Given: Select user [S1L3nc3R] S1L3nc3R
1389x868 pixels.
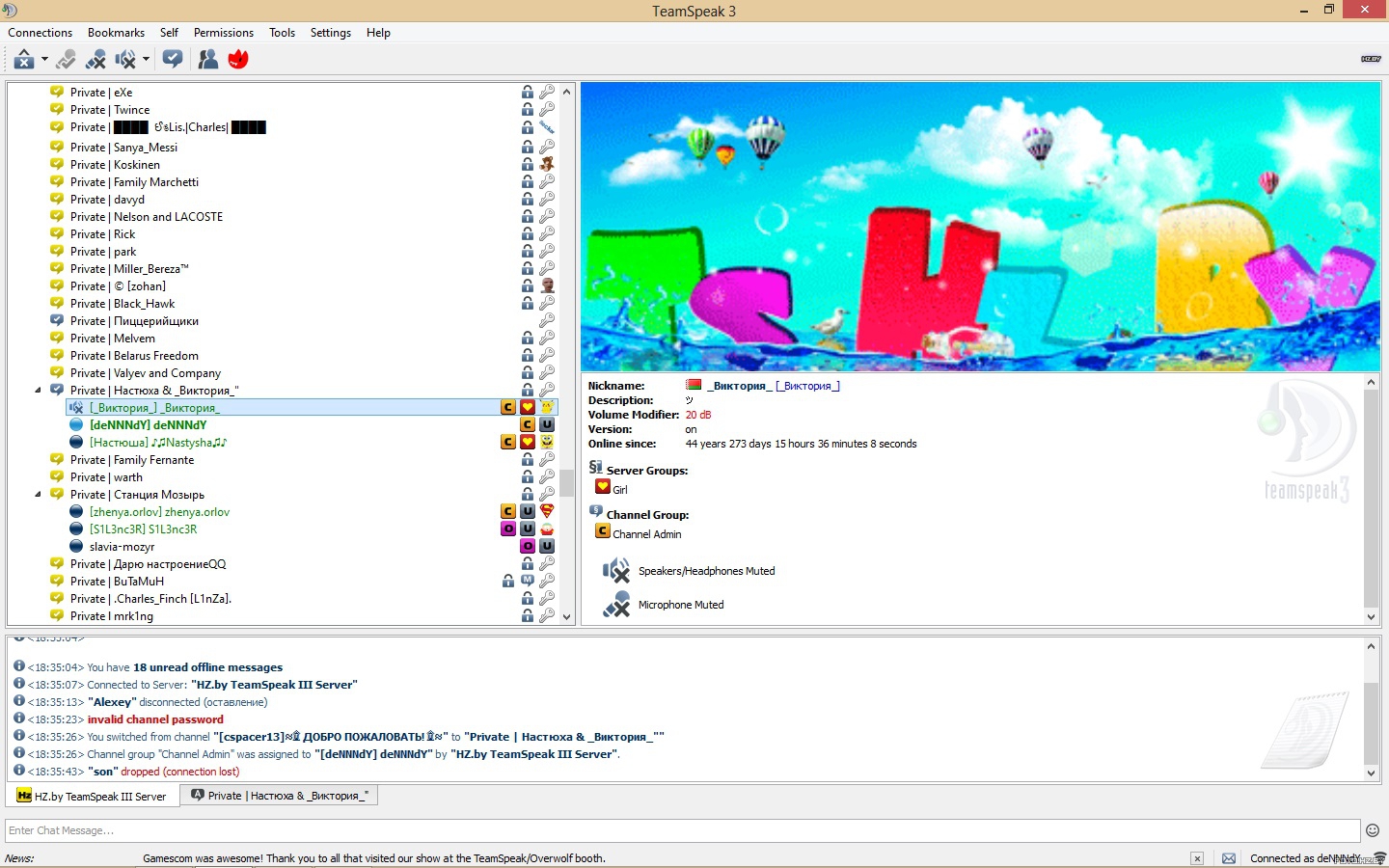Looking at the screenshot, I should point(143,529).
